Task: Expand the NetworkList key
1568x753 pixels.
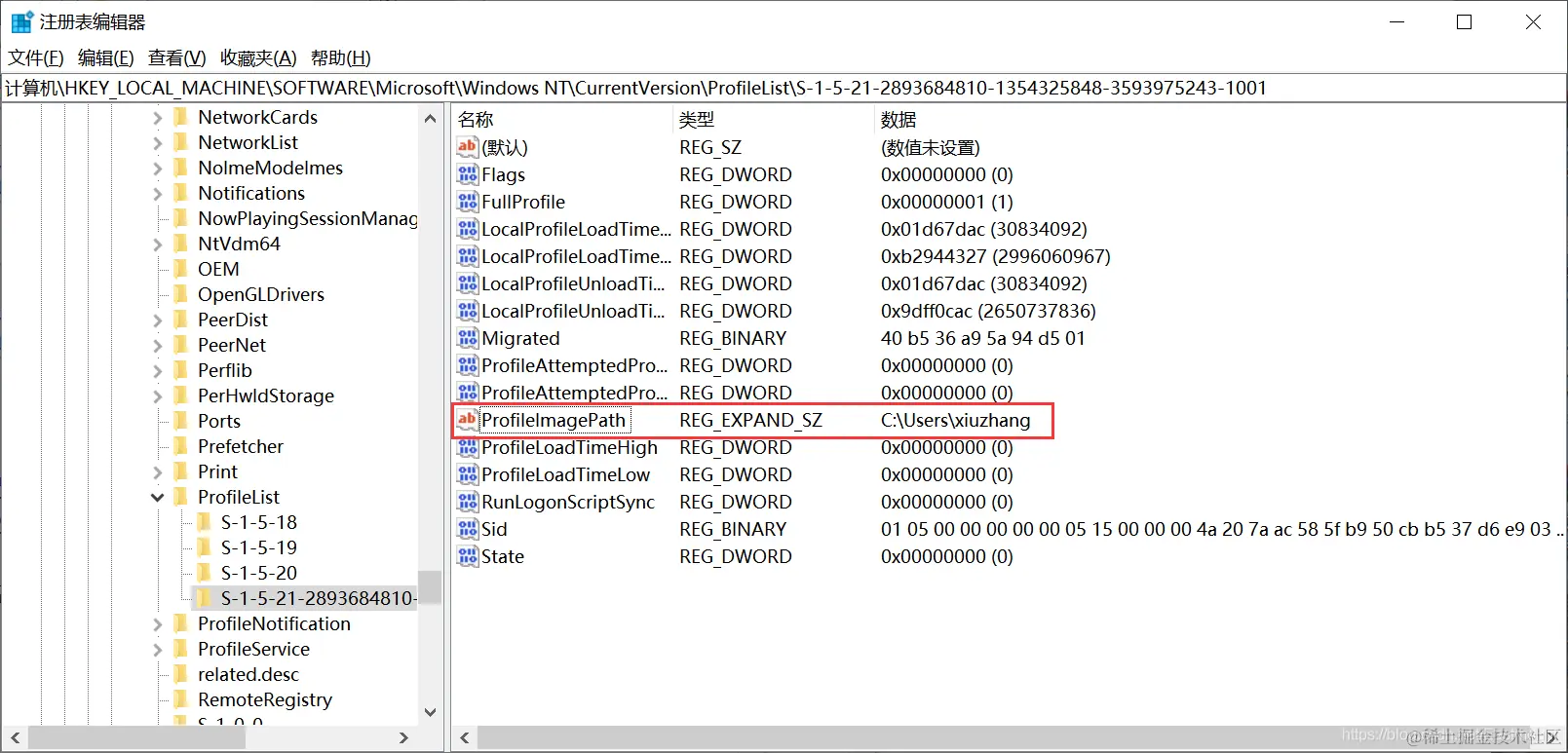Action: (158, 143)
